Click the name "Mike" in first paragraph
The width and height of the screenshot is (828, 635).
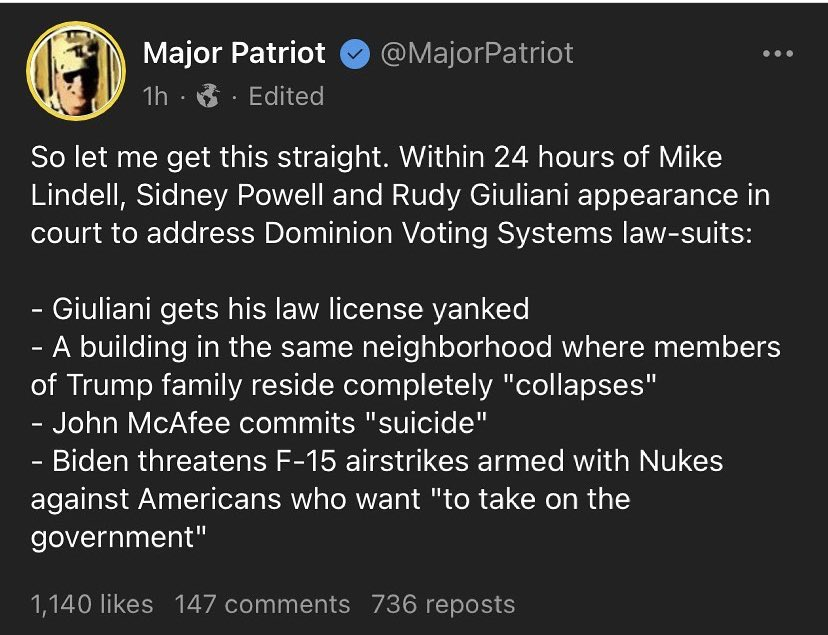690,158
